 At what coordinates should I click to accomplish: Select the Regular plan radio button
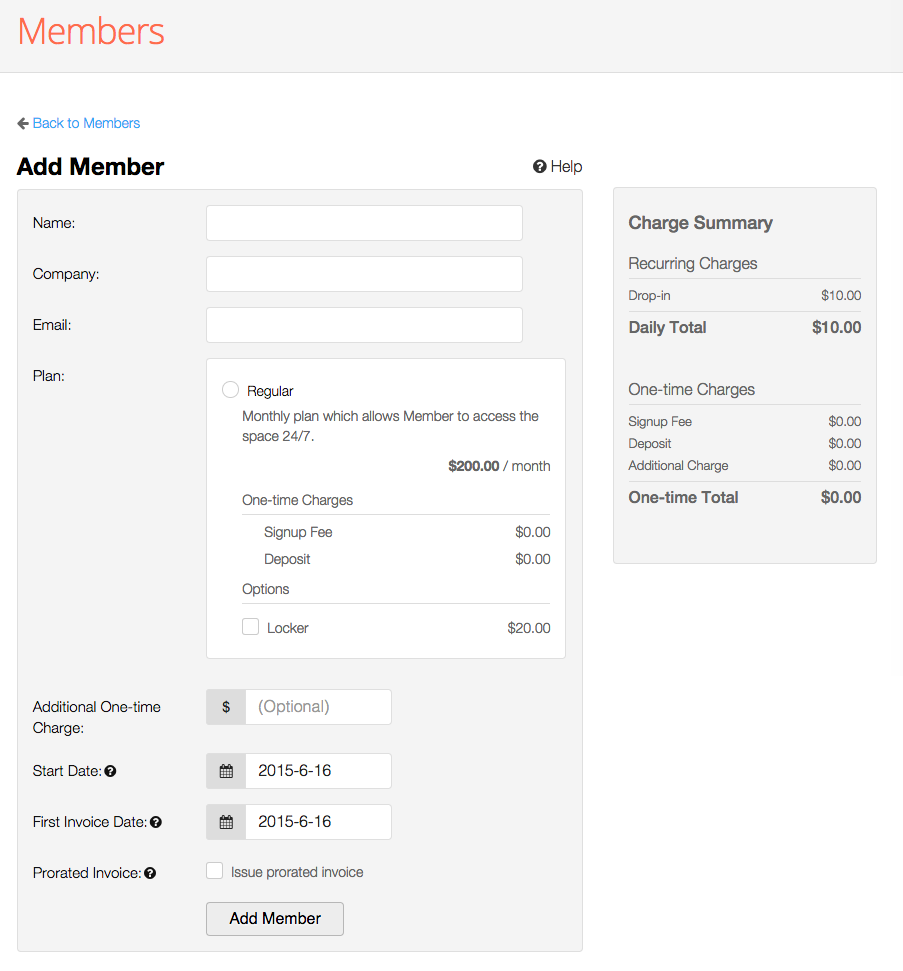click(x=230, y=390)
